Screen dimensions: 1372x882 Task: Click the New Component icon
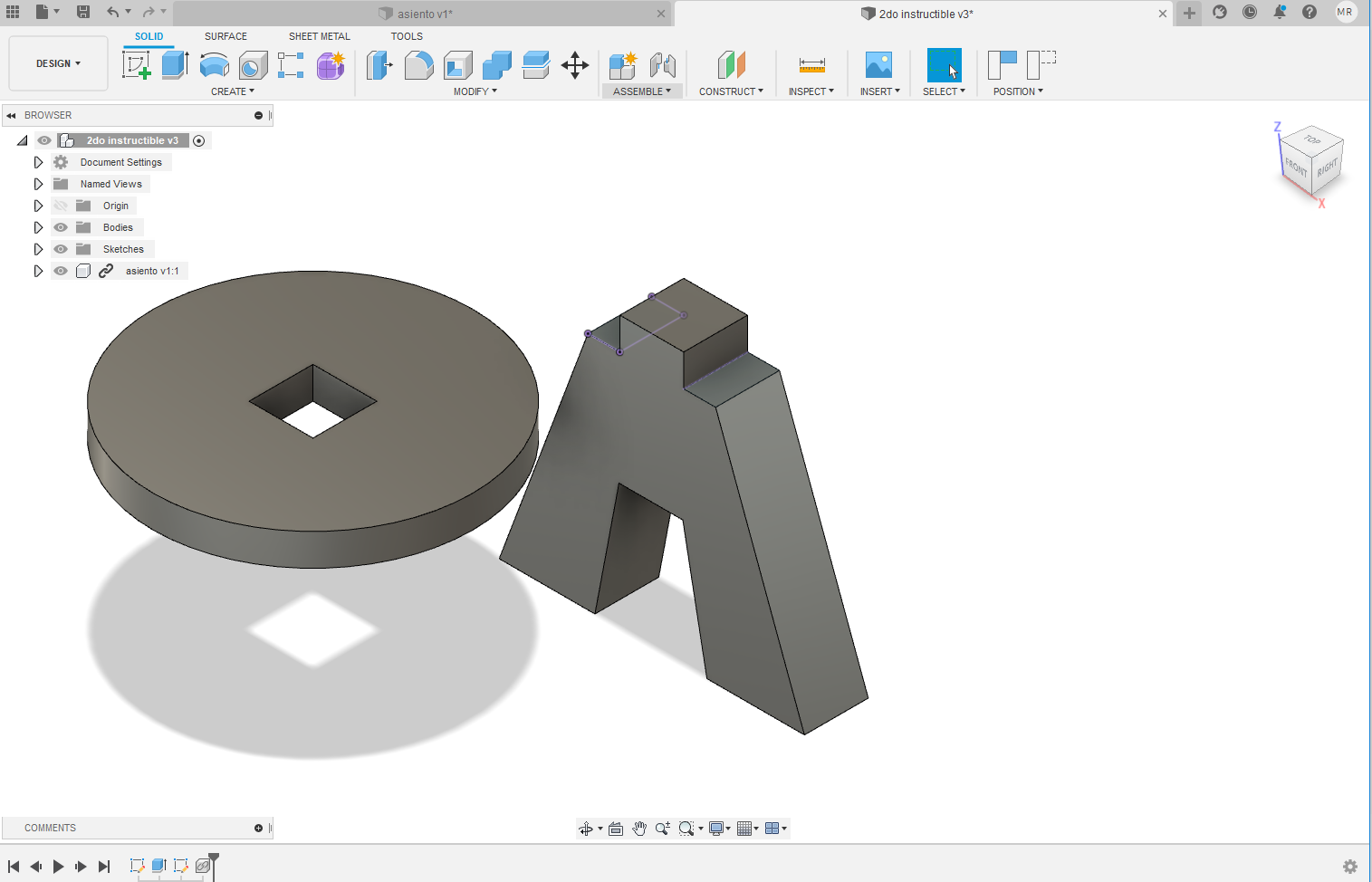(623, 65)
